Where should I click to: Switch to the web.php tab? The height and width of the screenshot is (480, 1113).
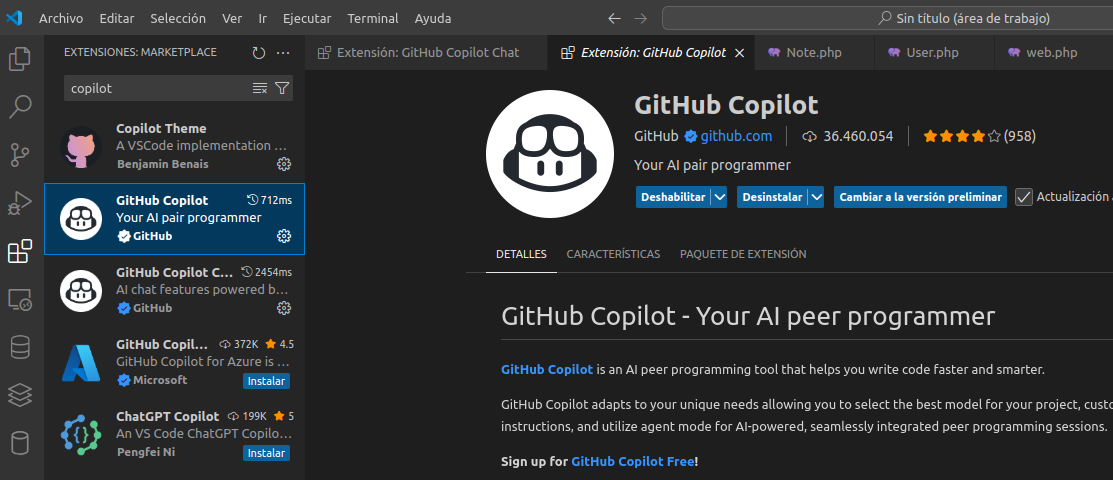(1051, 53)
